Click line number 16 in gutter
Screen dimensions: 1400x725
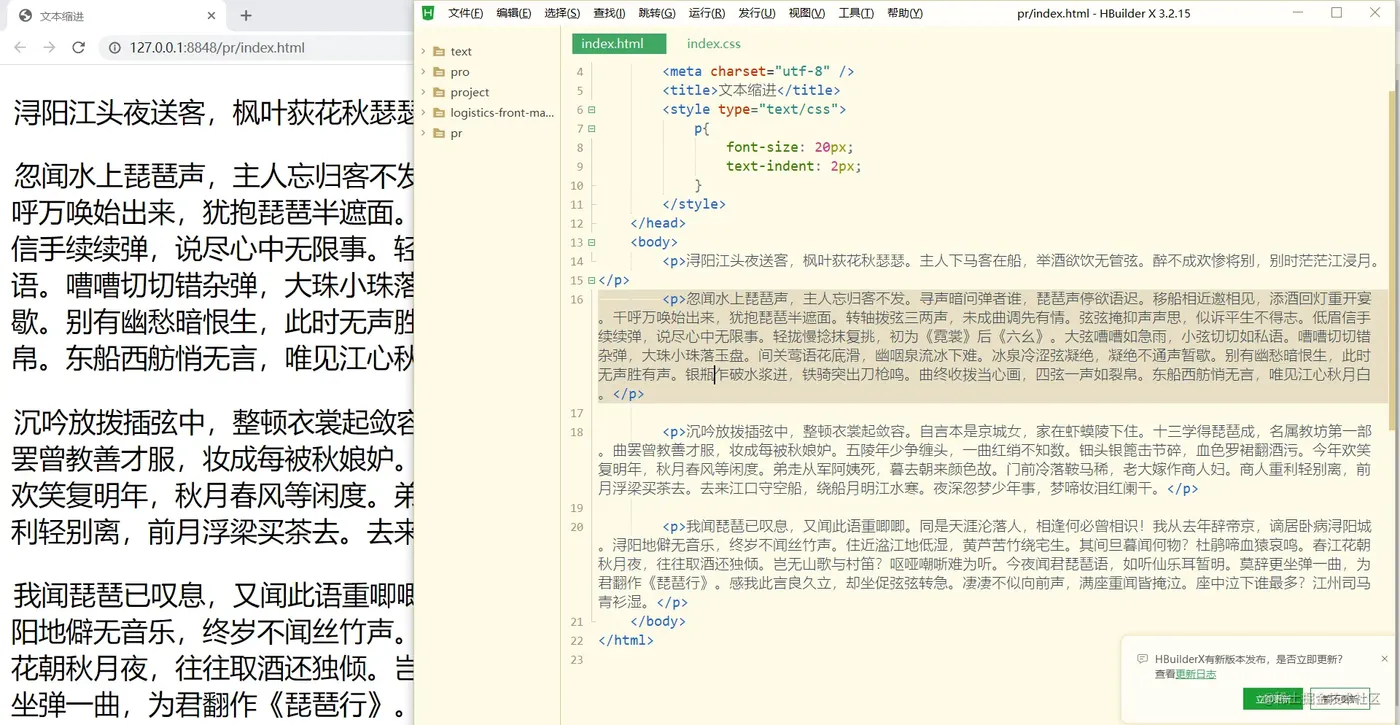[x=577, y=299]
